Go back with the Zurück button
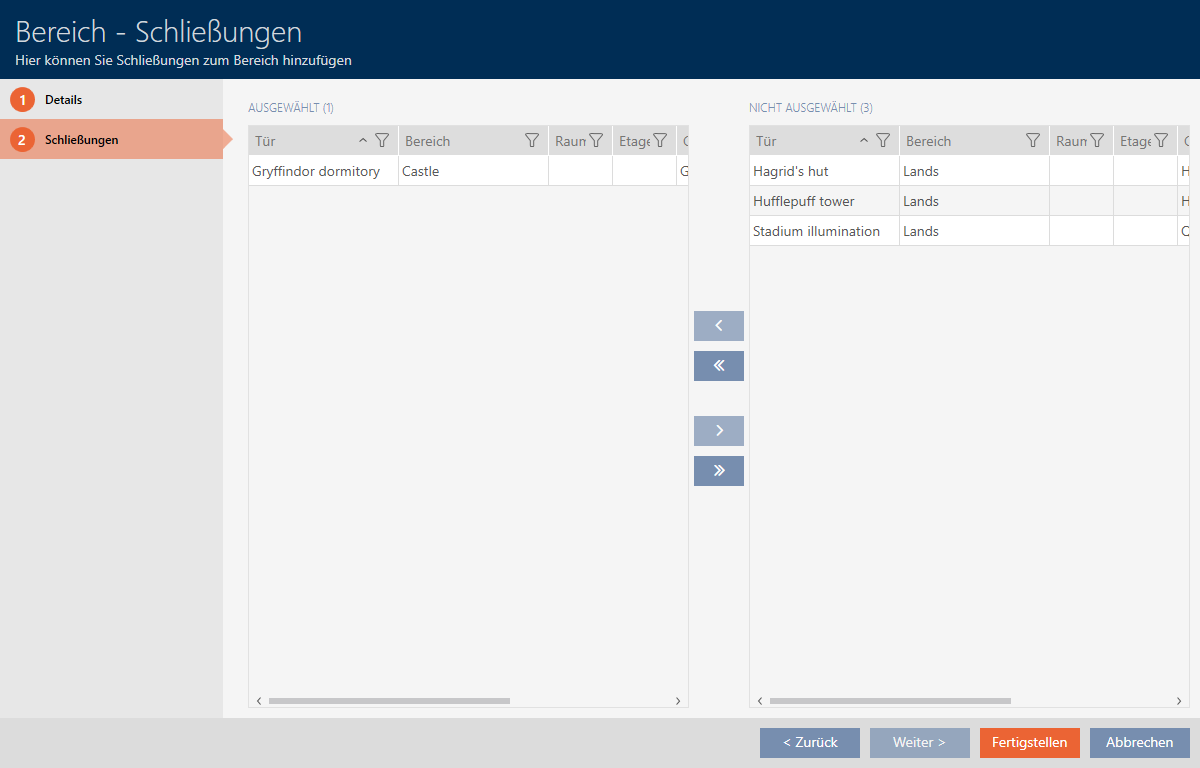This screenshot has height=768, width=1200. (809, 742)
